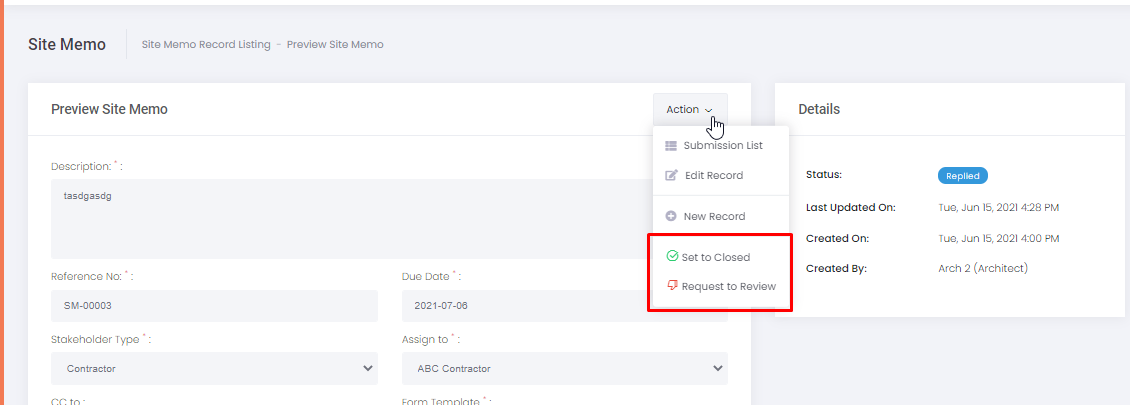Screen dimensions: 1130x405
Task: Select Edit Record menu entry
Action: pyautogui.click(x=713, y=176)
